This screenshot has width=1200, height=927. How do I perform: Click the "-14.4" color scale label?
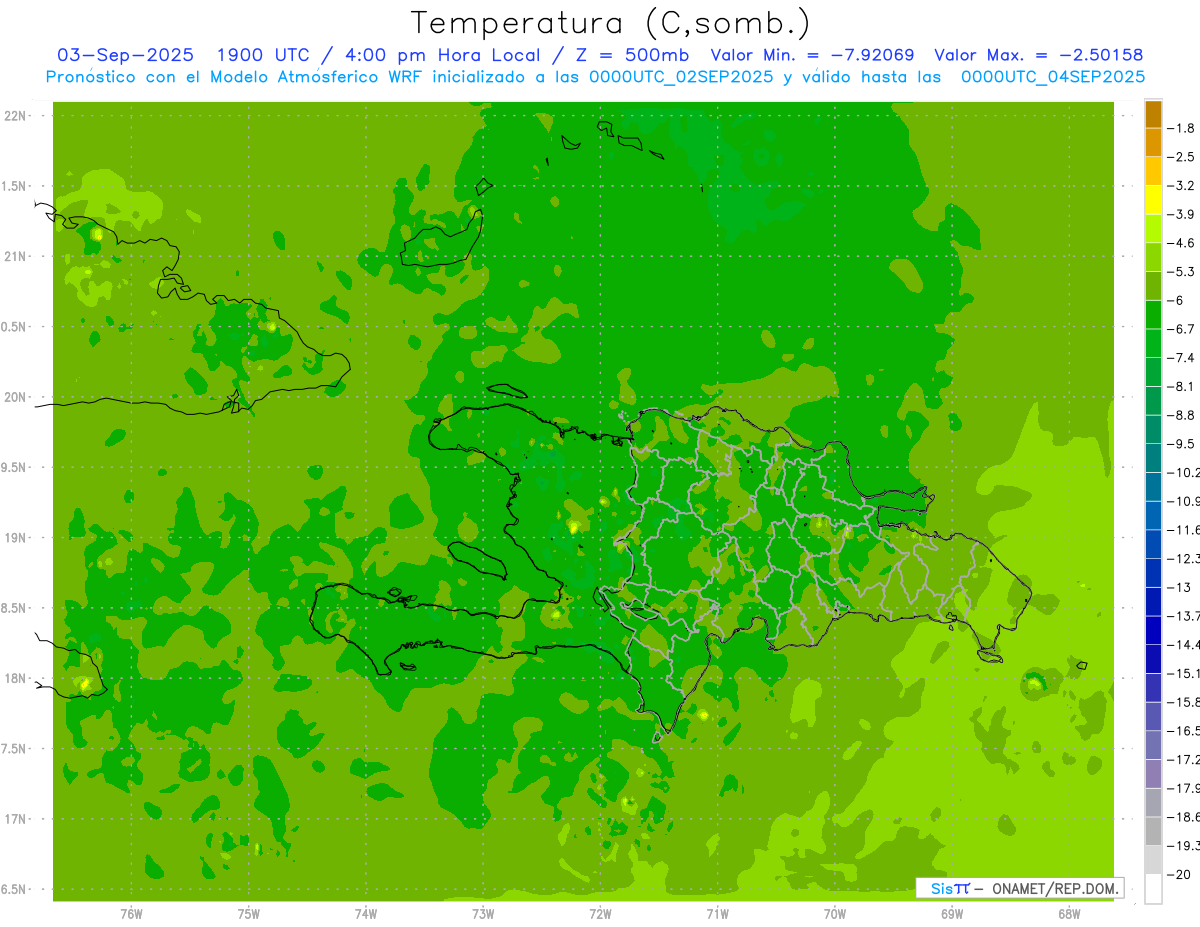pyautogui.click(x=1186, y=645)
